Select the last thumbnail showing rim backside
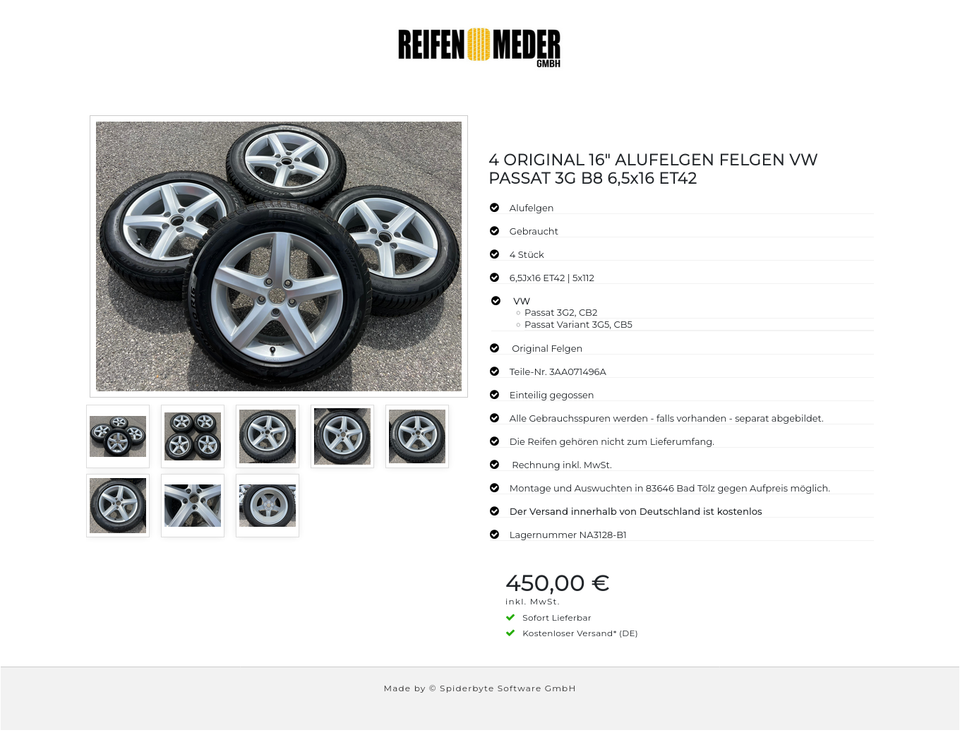960x731 pixels. [x=268, y=506]
